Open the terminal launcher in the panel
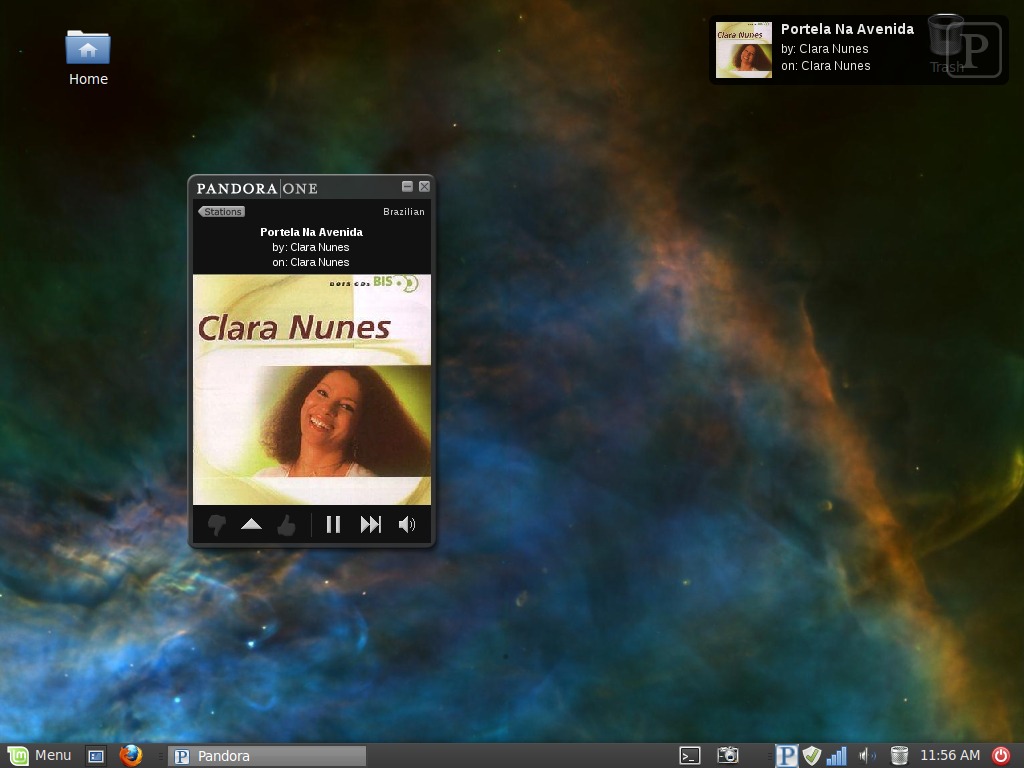1024x768 pixels. [690, 756]
